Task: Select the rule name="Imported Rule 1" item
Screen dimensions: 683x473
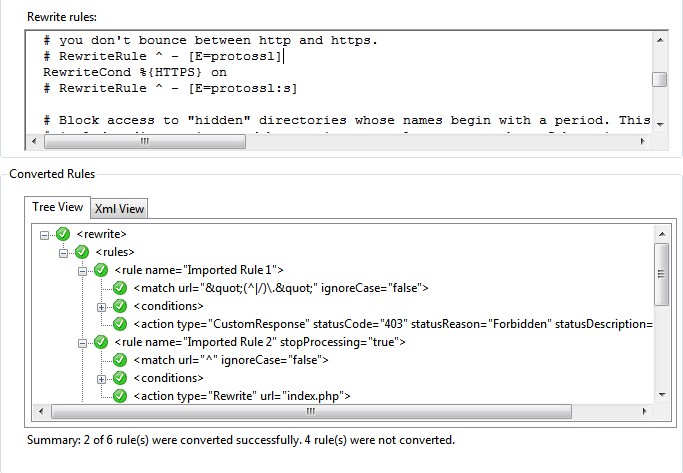Action: click(x=199, y=270)
